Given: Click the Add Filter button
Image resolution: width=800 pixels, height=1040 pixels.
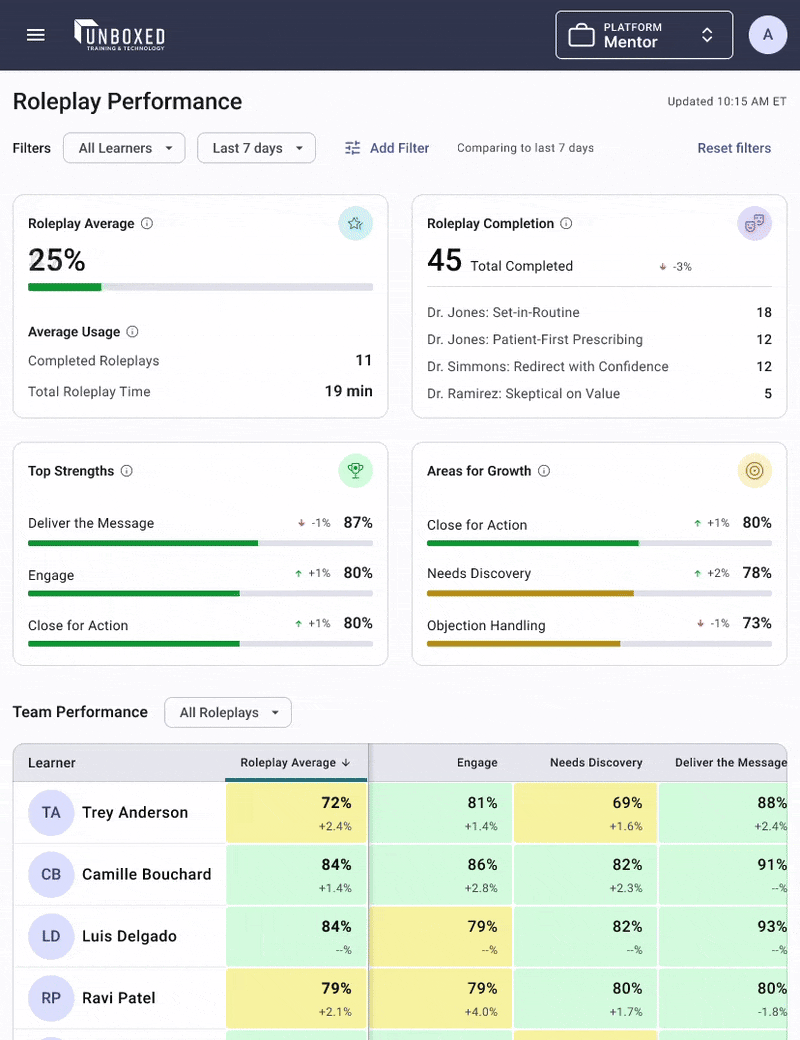Looking at the screenshot, I should (387, 148).
